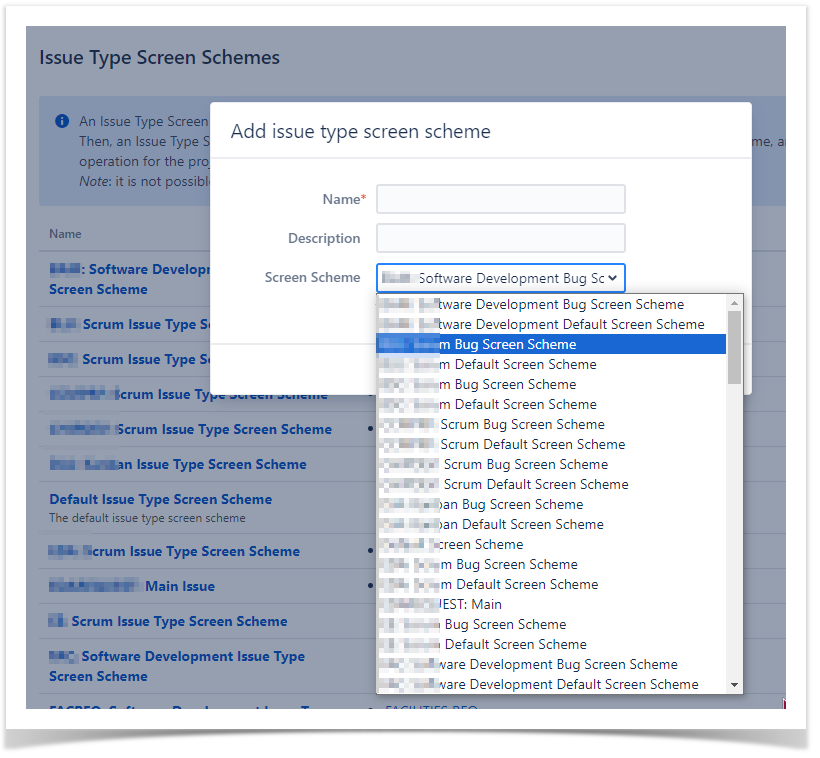Image resolution: width=820 pixels, height=758 pixels.
Task: Pick the second option, Software Development Default Screen Scheme
Action: [x=560, y=324]
